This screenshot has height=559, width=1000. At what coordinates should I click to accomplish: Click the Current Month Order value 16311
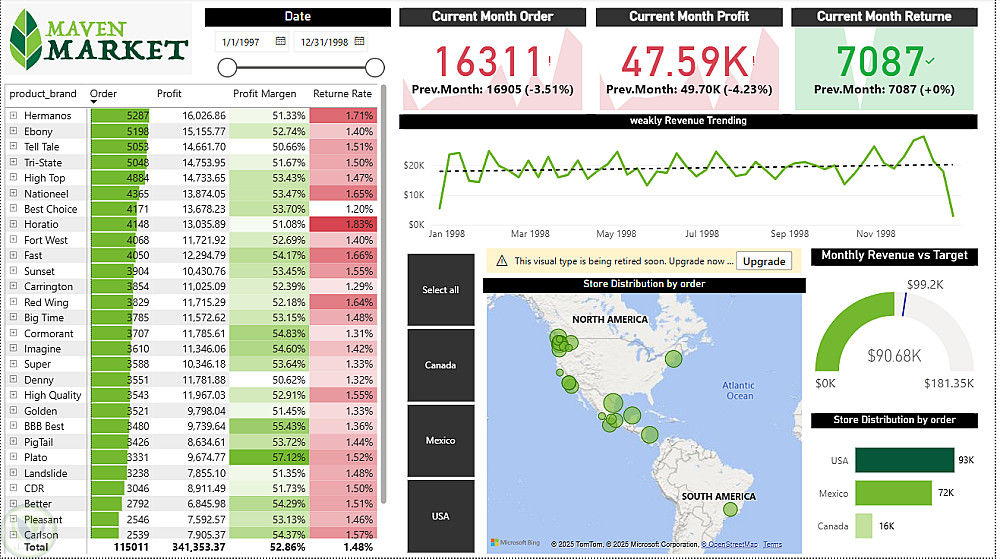coord(489,62)
